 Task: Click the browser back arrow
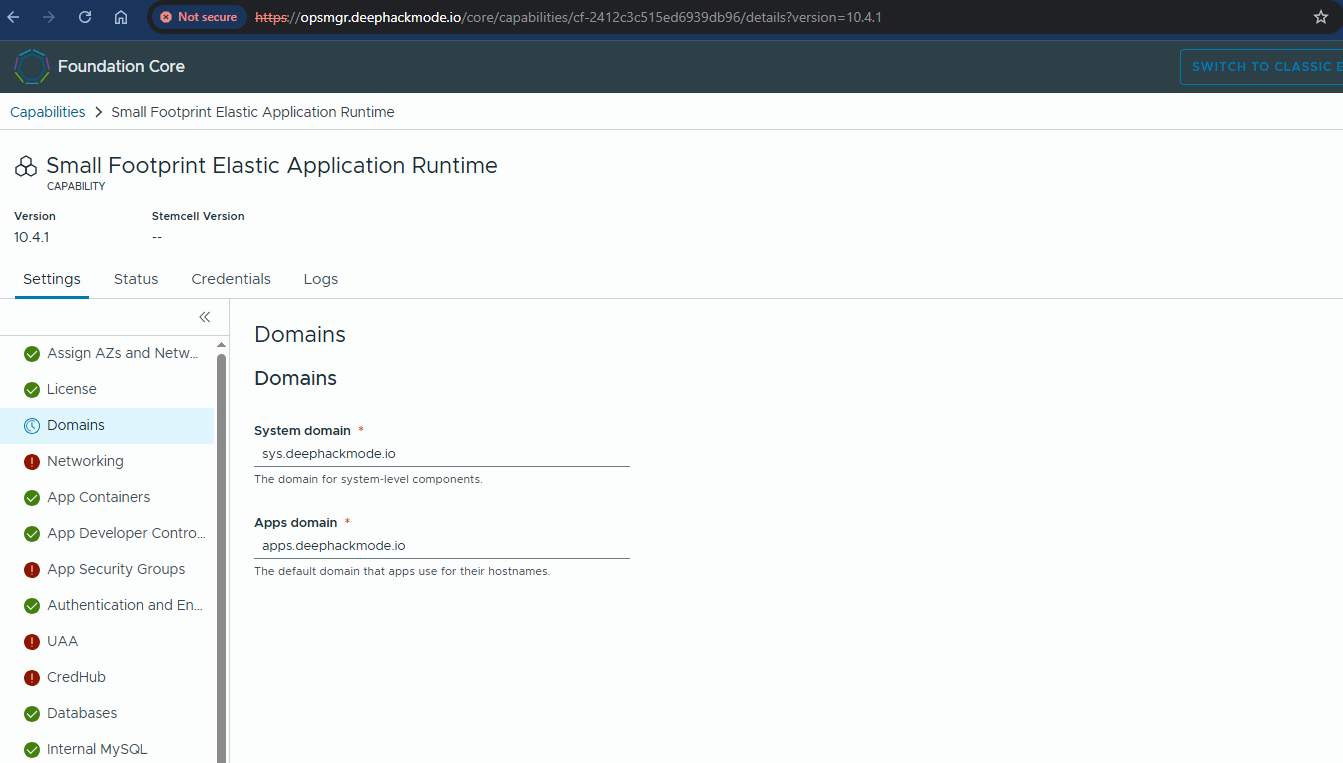coord(14,17)
